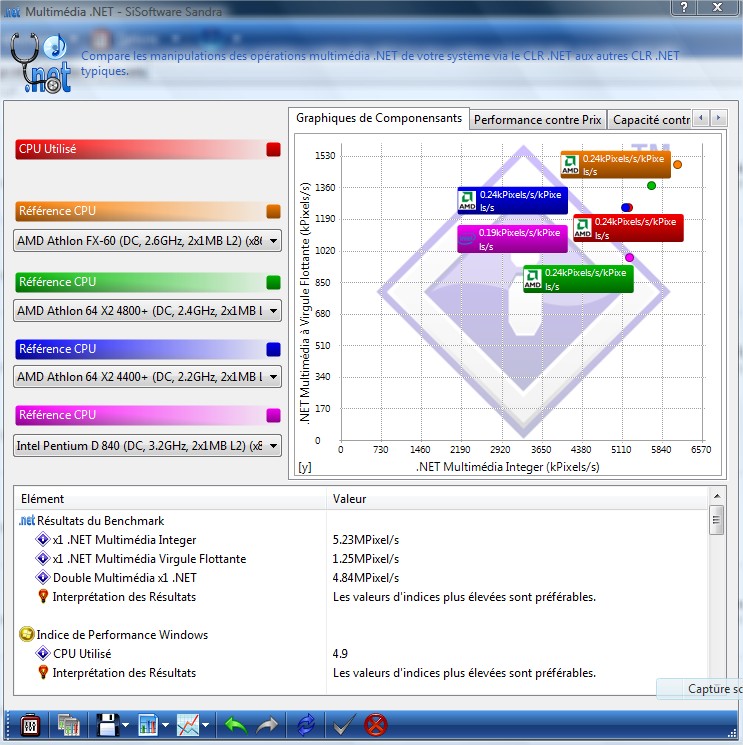Select the red AMD chart result label
The height and width of the screenshot is (745, 743).
[629, 228]
